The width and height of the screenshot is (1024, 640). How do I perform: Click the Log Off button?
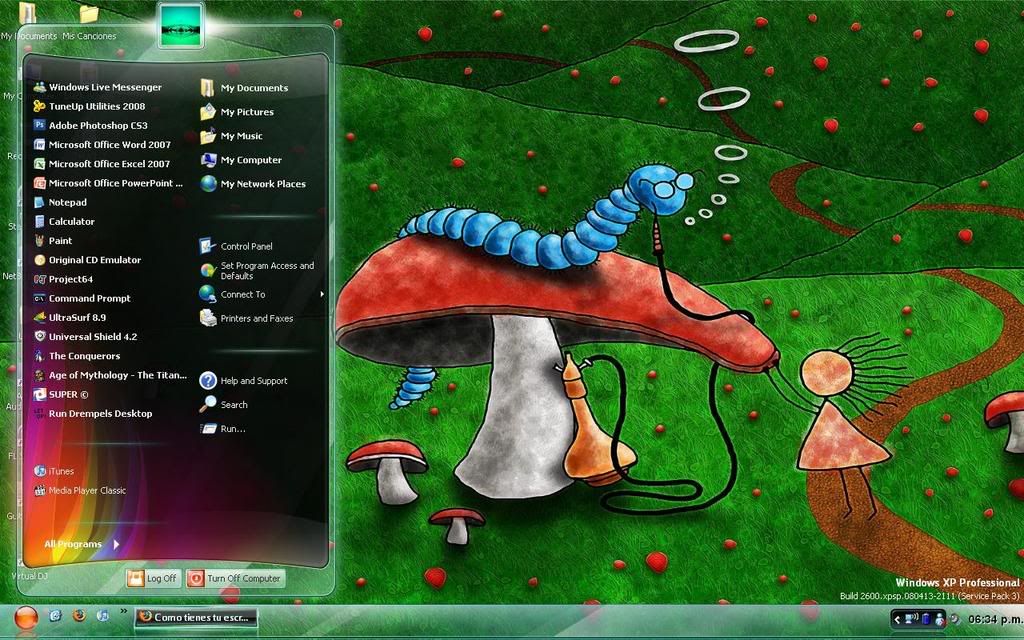[x=153, y=578]
